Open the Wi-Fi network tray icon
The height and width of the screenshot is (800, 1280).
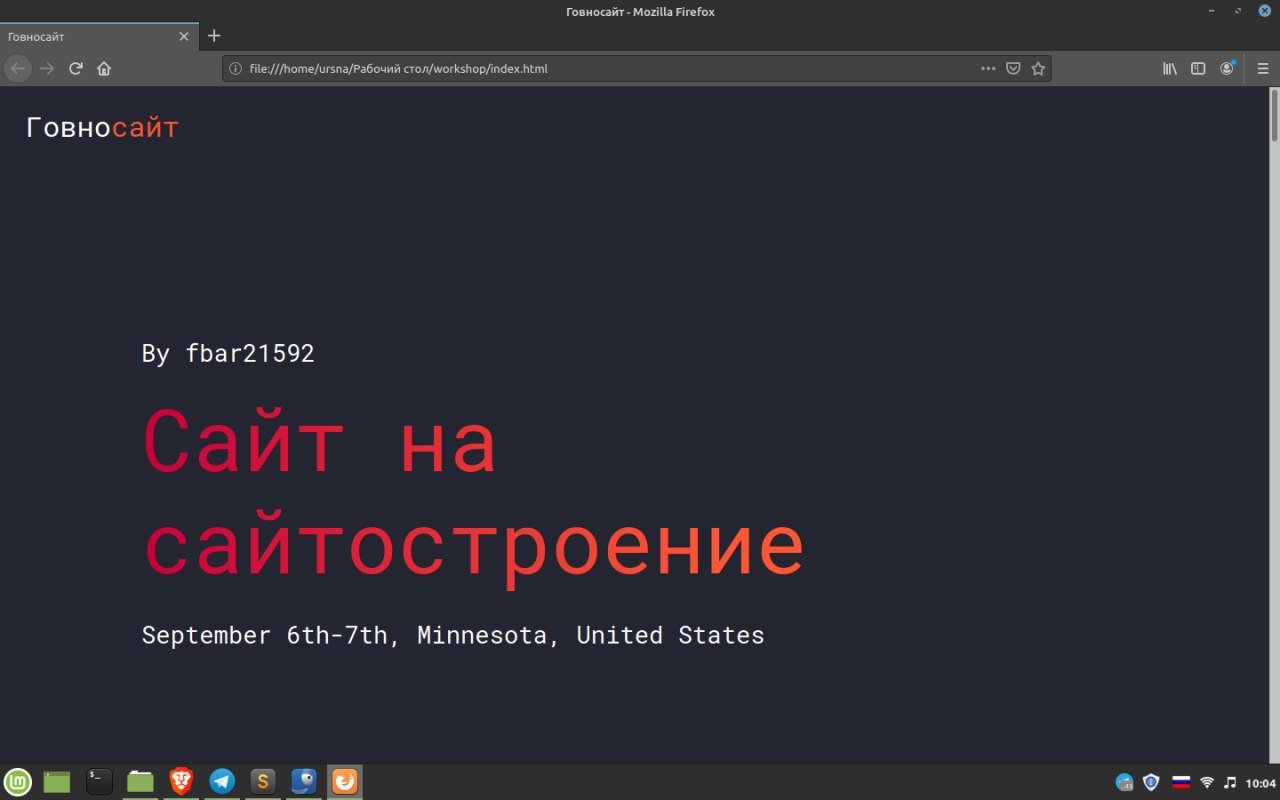(x=1207, y=782)
